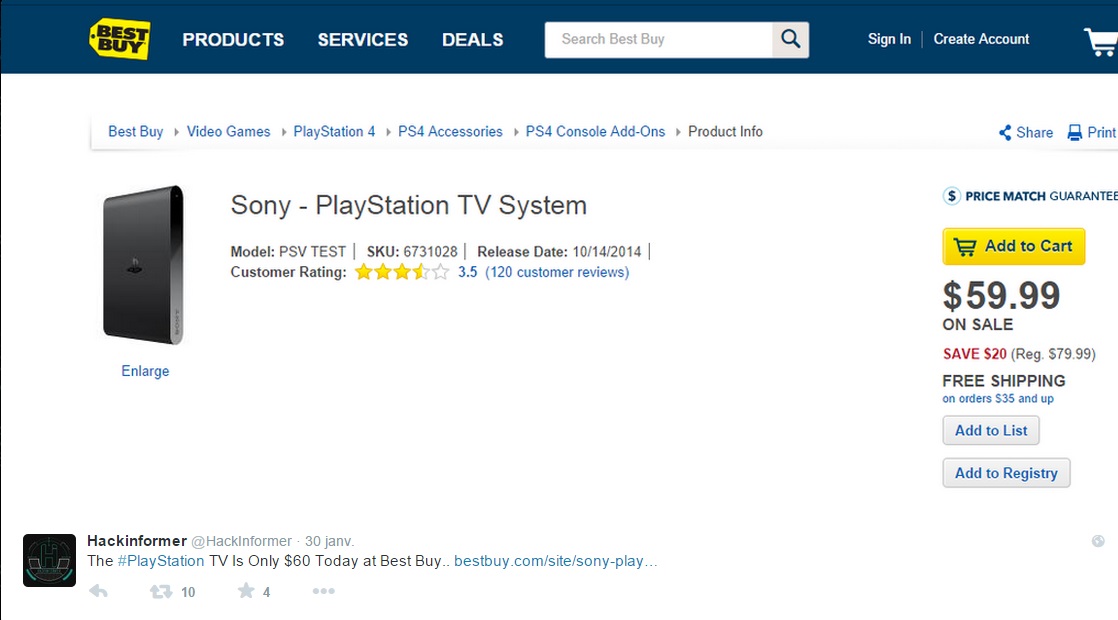Click the Add to List button
The height and width of the screenshot is (620, 1118).
point(990,430)
